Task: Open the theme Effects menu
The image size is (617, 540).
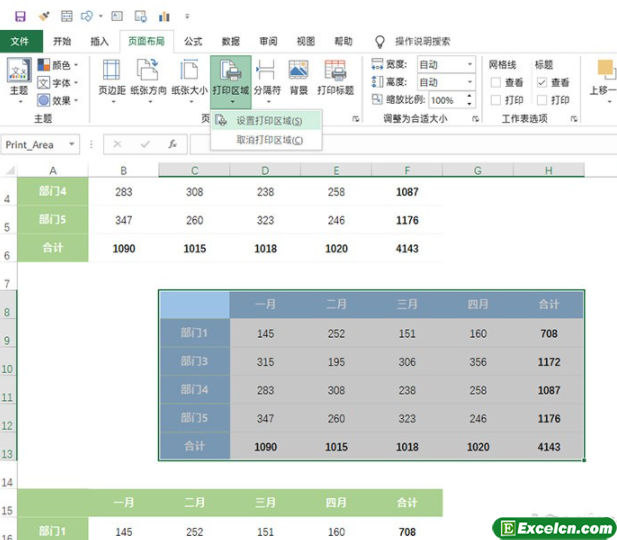Action: pos(58,100)
